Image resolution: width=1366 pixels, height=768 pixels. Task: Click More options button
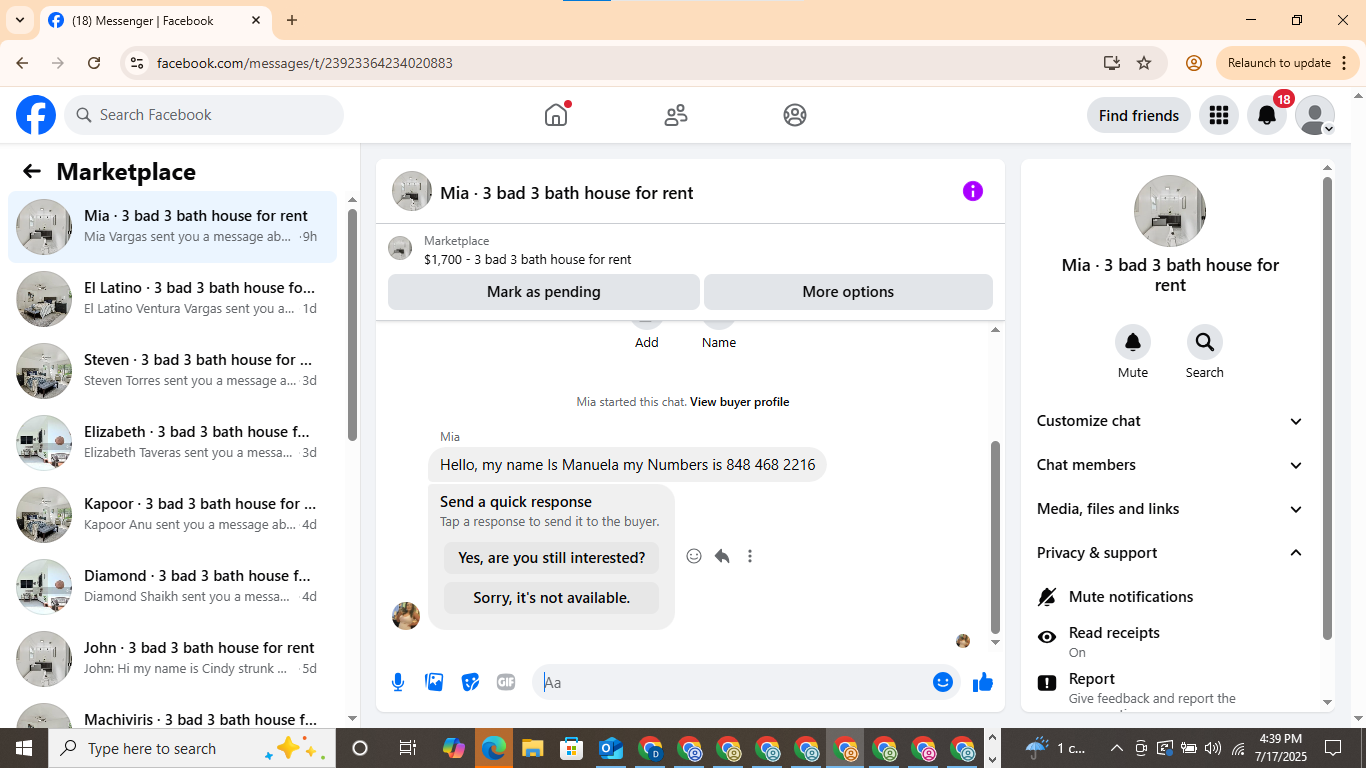[x=848, y=292]
